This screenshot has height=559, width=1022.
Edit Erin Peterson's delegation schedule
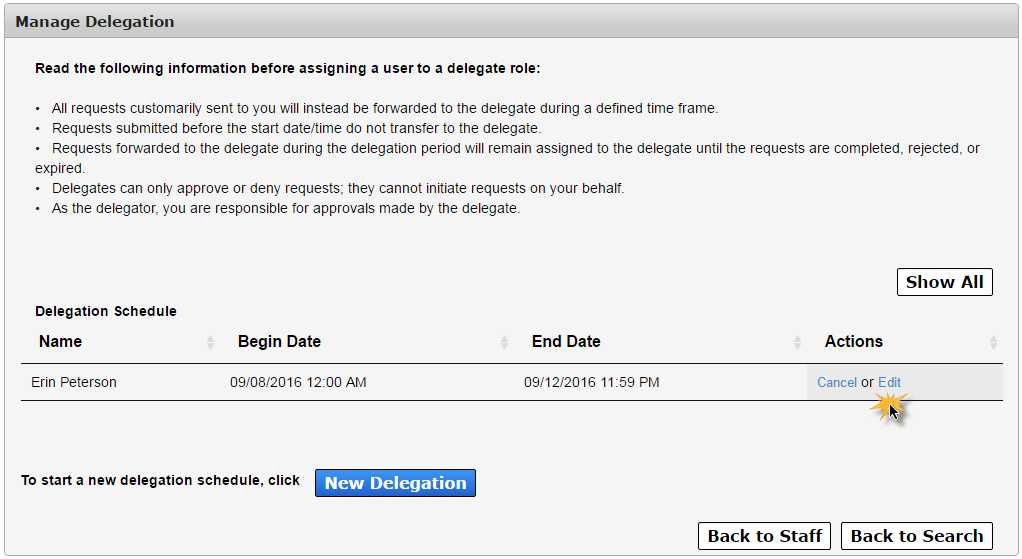coord(889,382)
